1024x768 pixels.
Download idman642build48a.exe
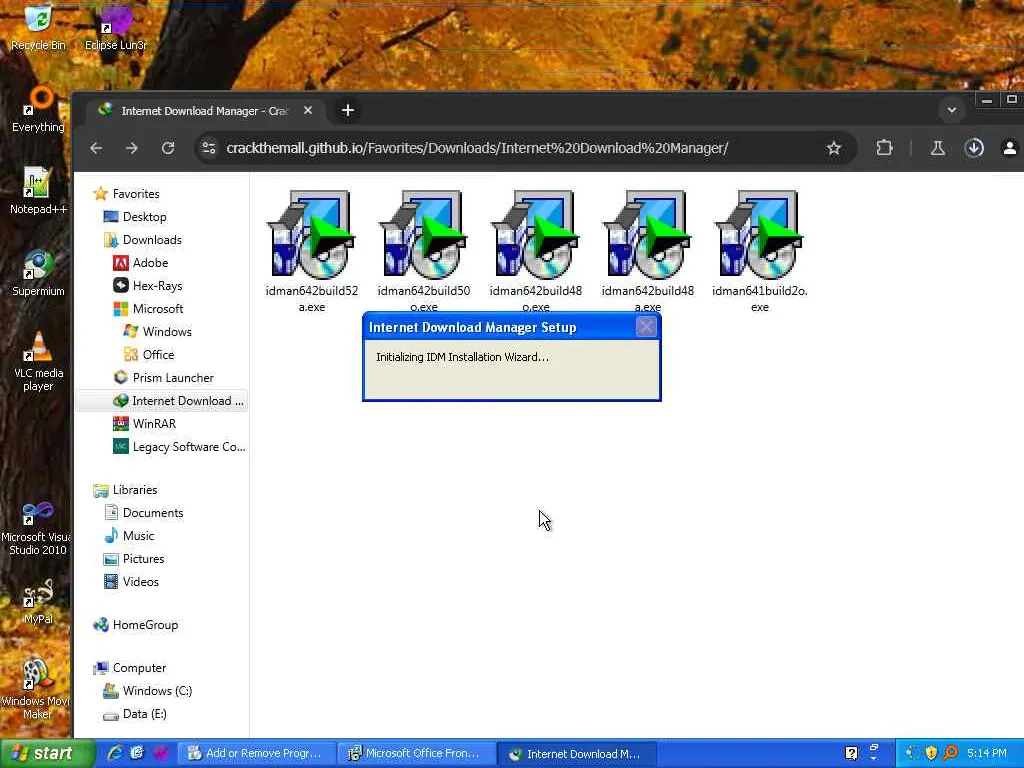click(648, 251)
